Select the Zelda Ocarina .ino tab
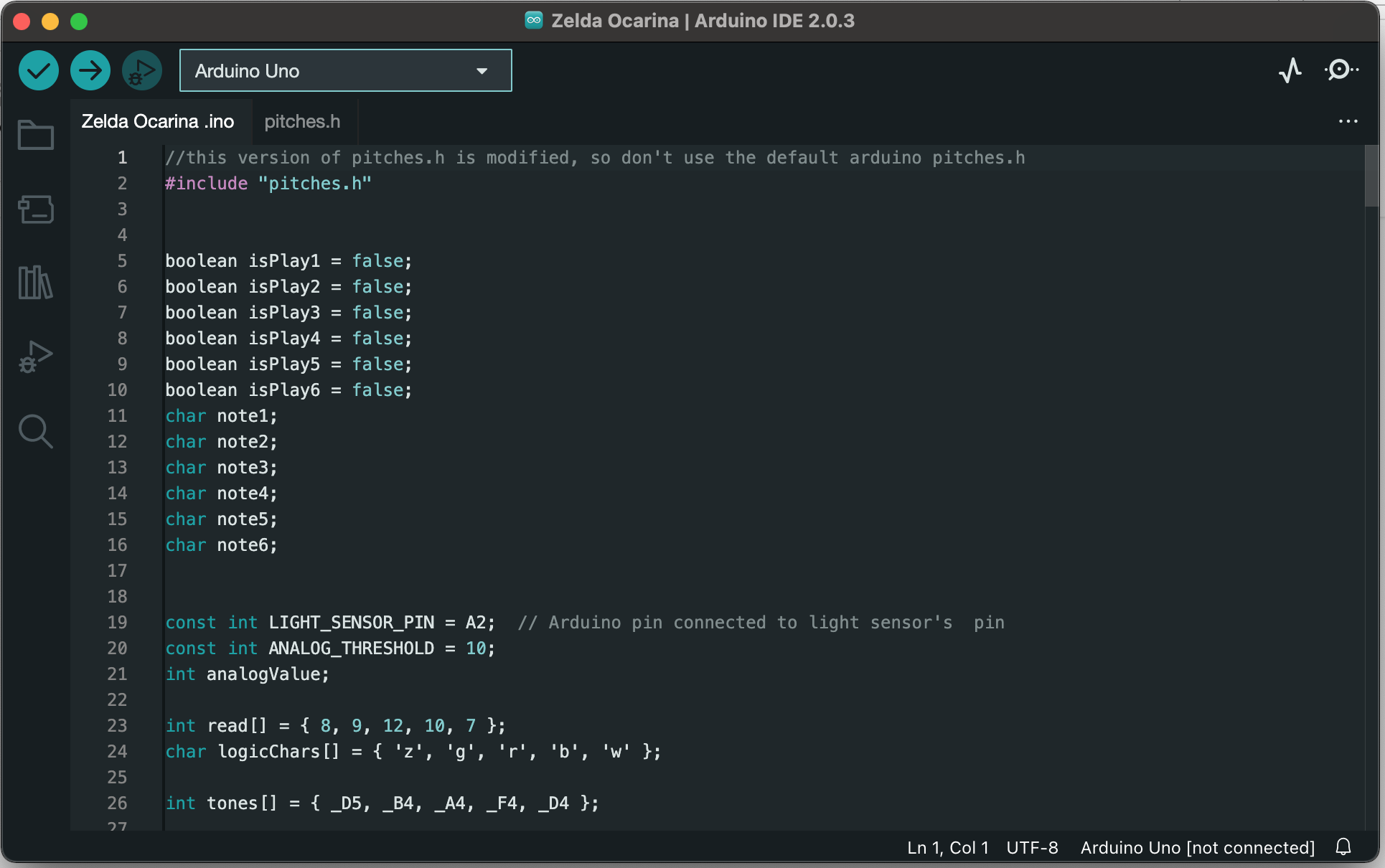The image size is (1385, 868). (157, 121)
